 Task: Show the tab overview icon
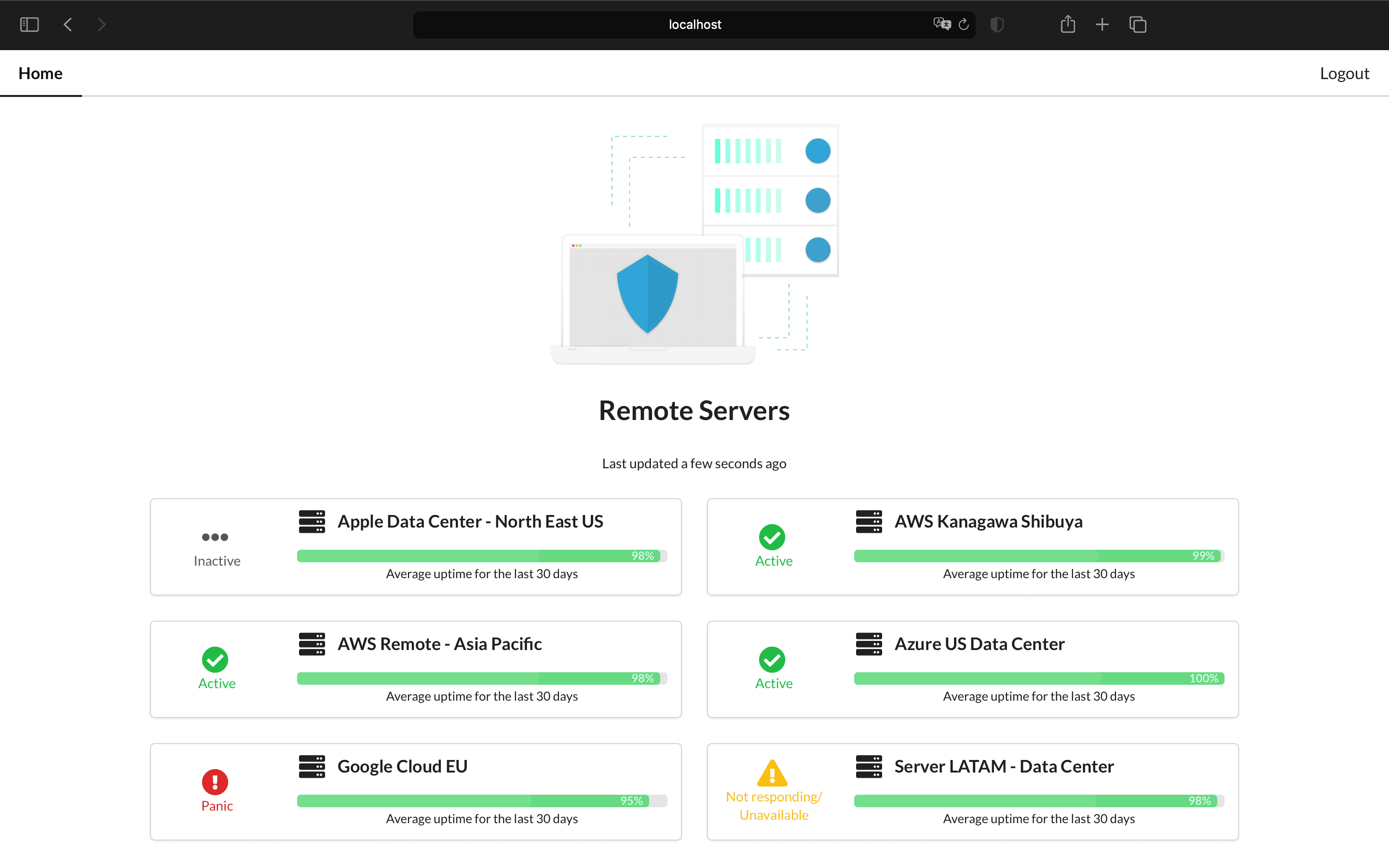coord(1138,25)
